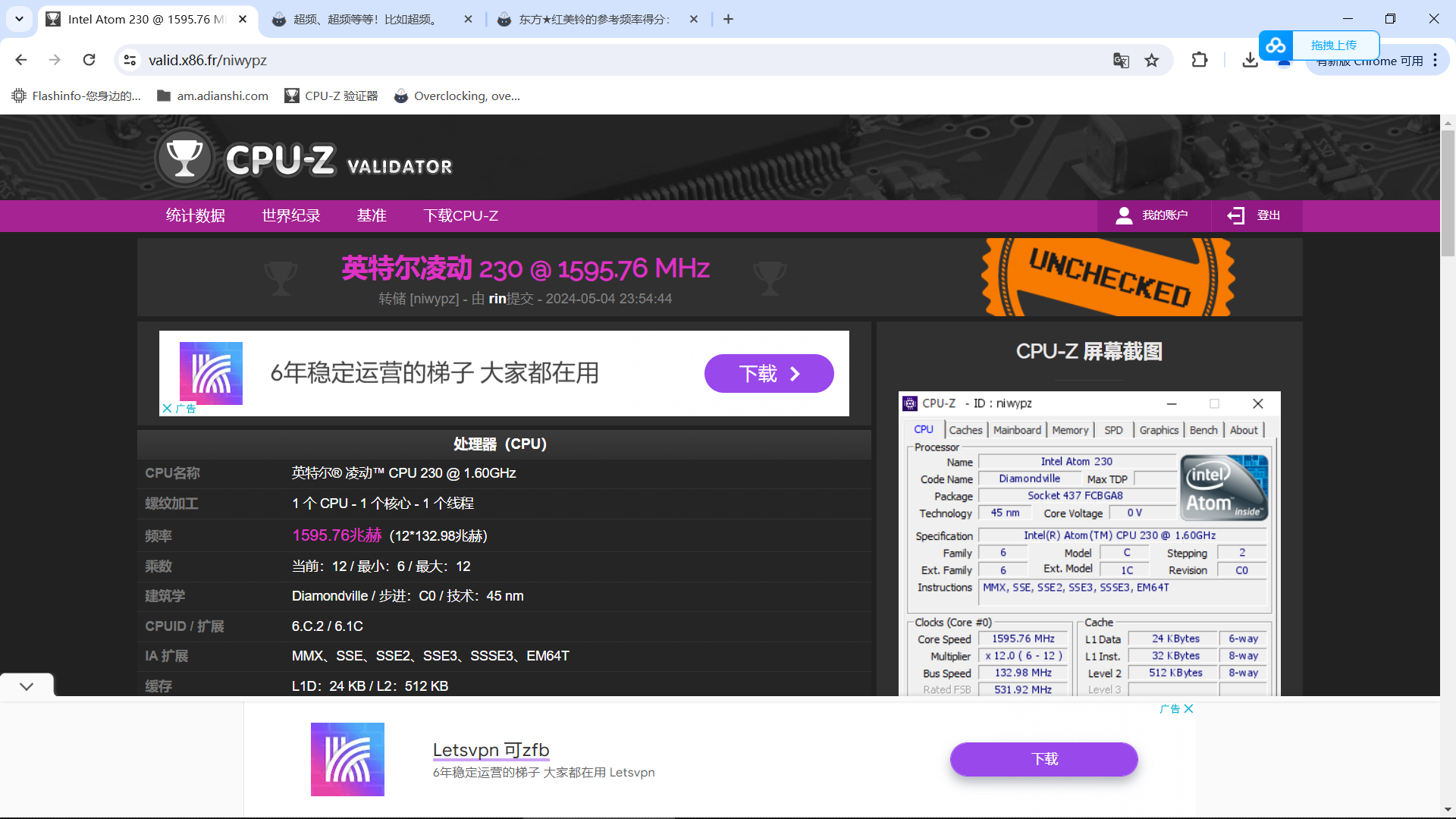Collapse the bottom ad with chevron
The image size is (1456, 819).
pyautogui.click(x=27, y=686)
